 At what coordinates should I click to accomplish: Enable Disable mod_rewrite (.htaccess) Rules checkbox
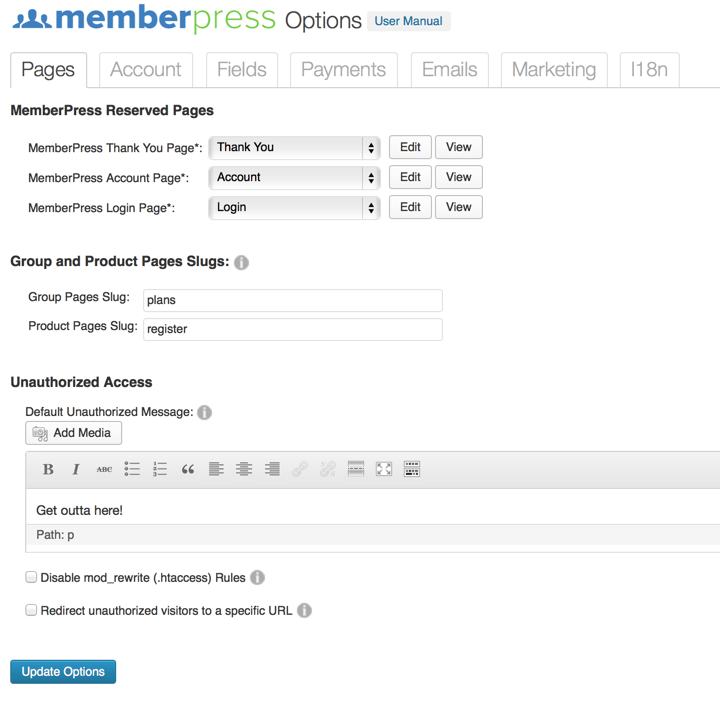click(x=31, y=577)
